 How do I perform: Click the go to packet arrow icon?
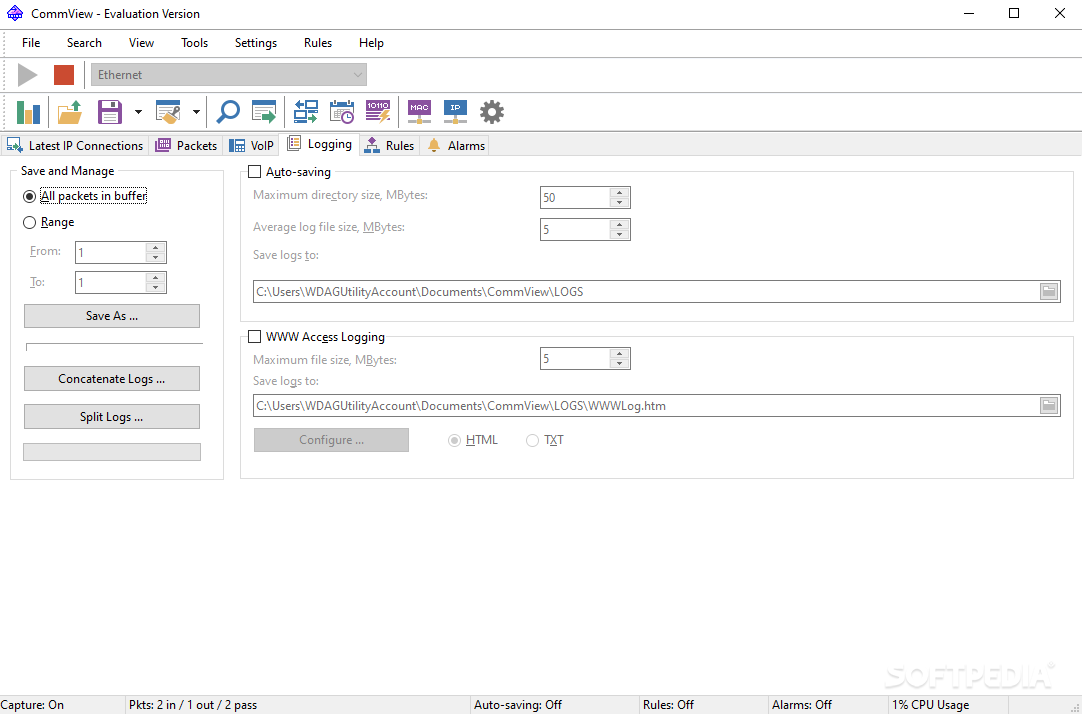264,112
